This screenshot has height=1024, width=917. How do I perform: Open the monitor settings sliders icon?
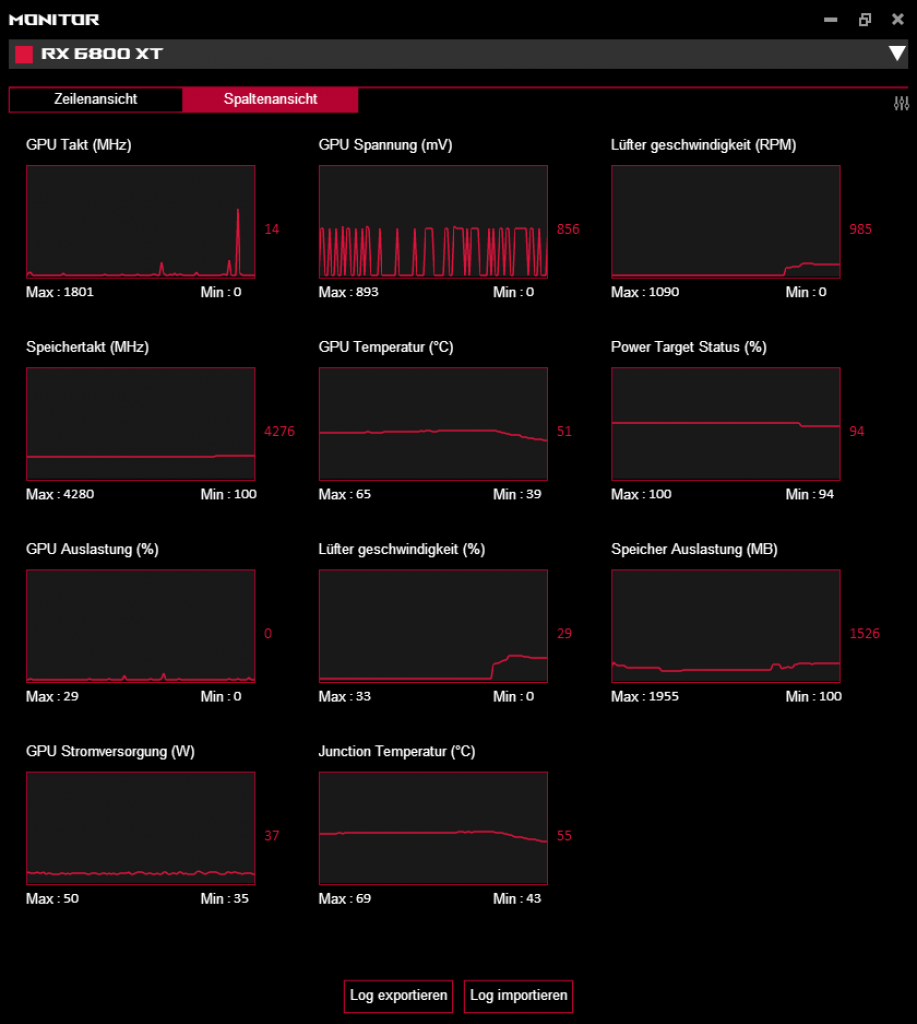tap(901, 103)
